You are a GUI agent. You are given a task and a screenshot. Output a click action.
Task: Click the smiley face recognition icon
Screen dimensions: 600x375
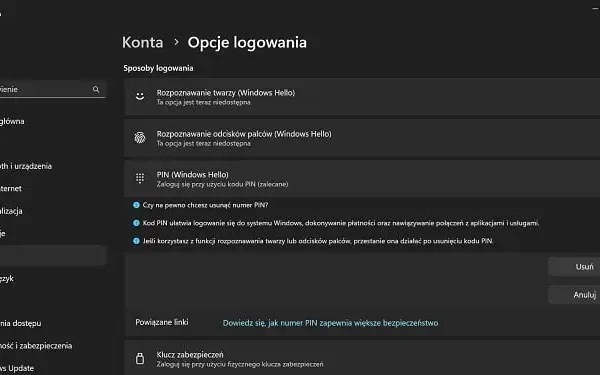click(x=140, y=96)
